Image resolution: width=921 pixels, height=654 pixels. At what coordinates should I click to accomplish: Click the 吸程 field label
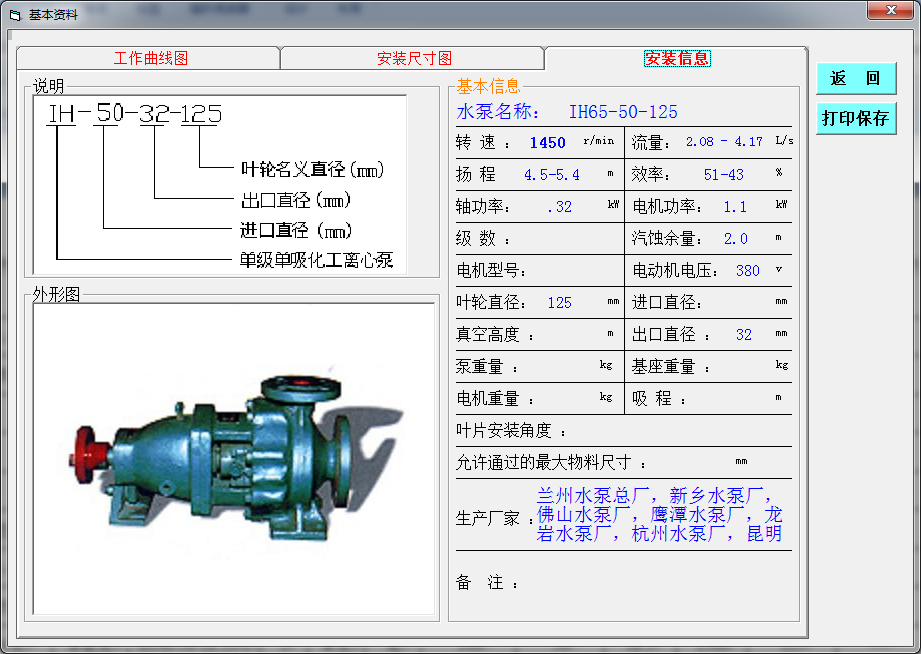tap(658, 399)
